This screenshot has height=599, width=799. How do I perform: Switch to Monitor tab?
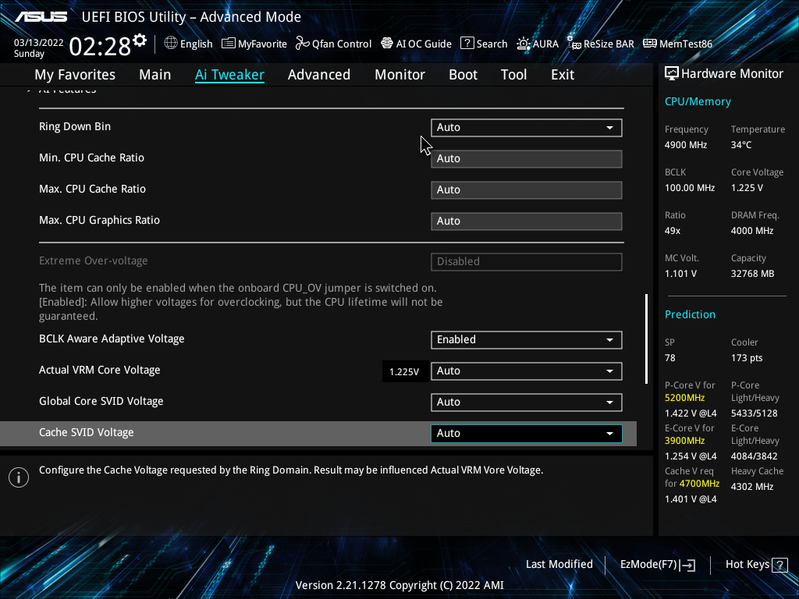(400, 74)
